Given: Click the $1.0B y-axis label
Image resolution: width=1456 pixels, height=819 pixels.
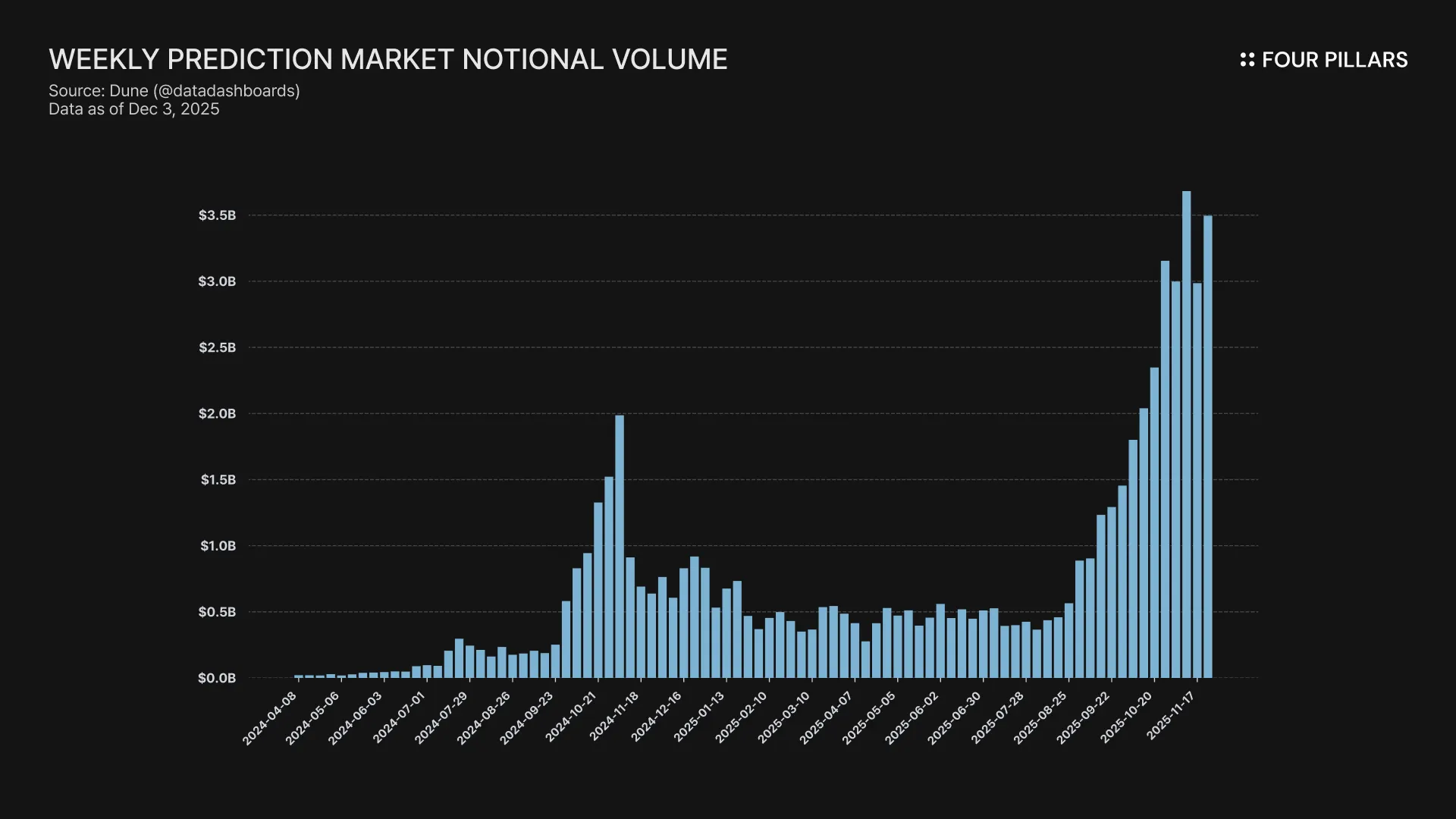Looking at the screenshot, I should 218,546.
